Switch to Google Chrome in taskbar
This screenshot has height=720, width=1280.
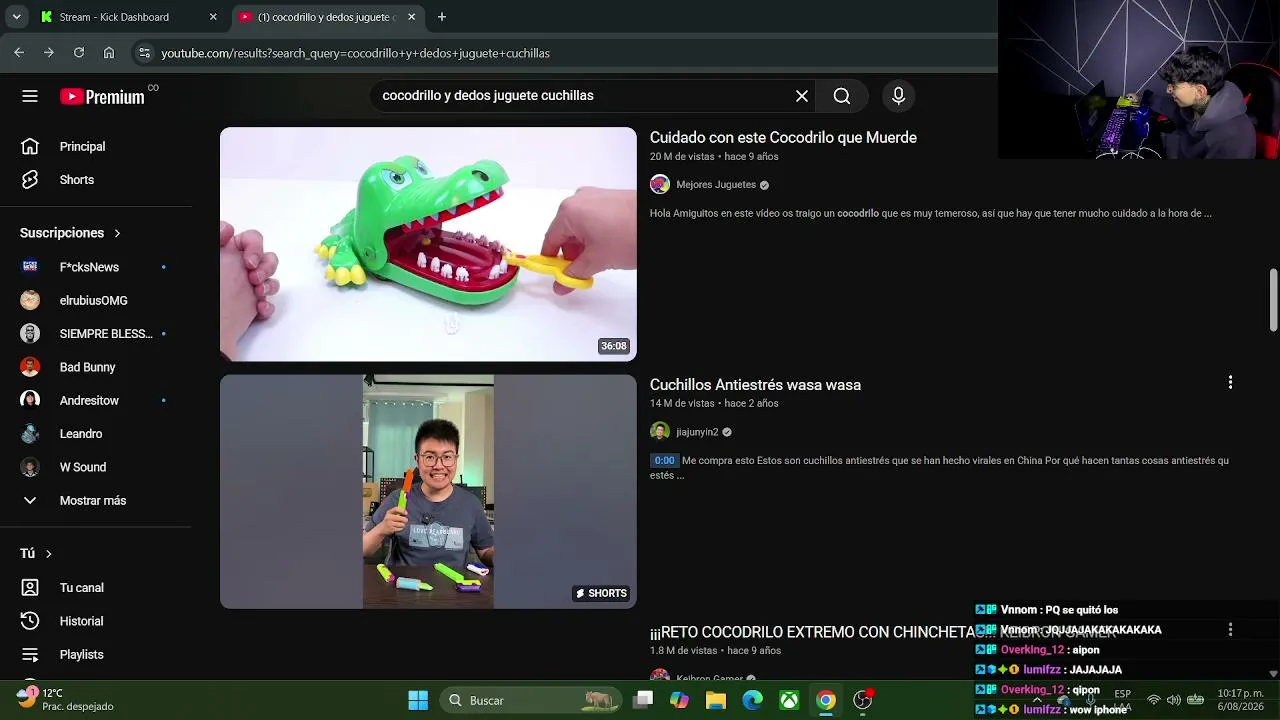pos(826,700)
